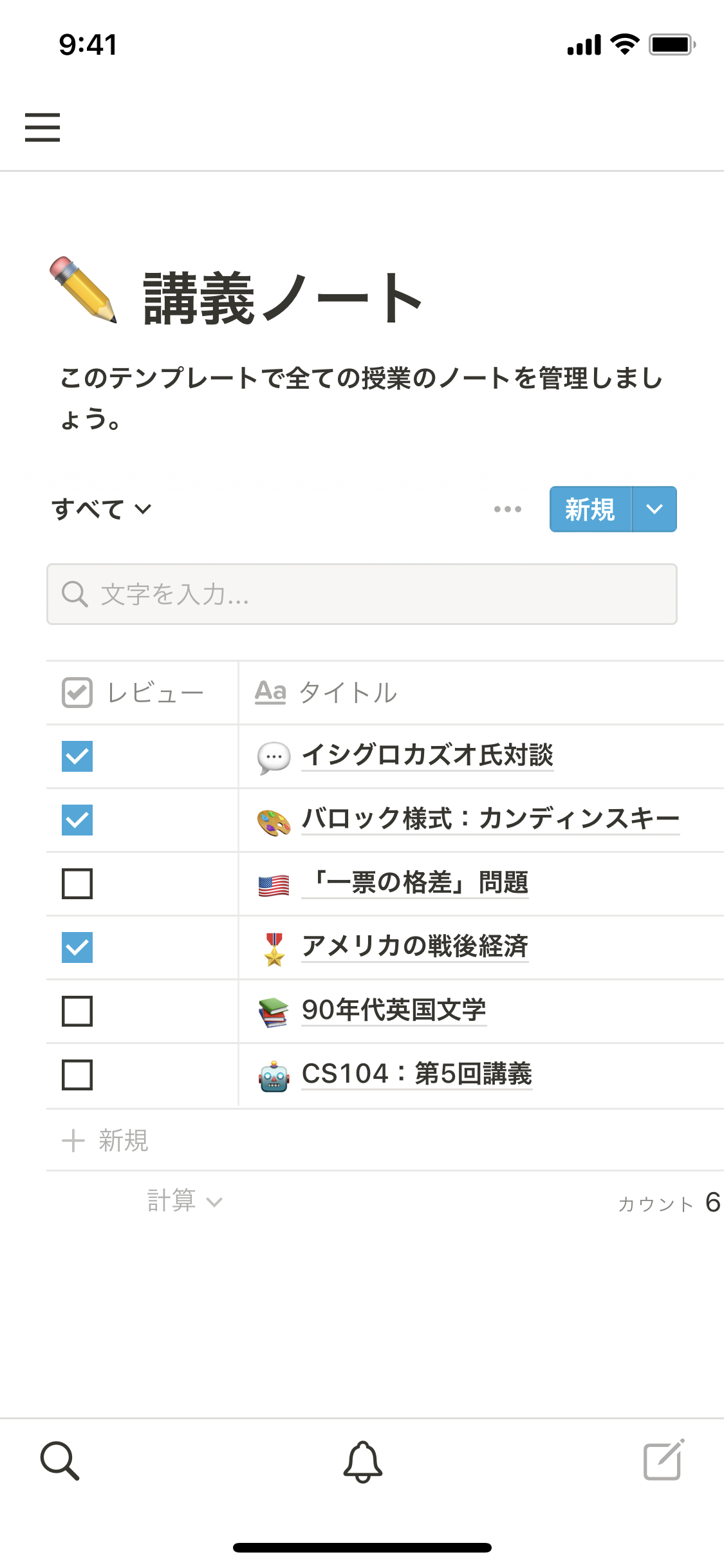Open the arrow dropdown beside 新規 button
This screenshot has width=724, height=1568.
click(654, 509)
